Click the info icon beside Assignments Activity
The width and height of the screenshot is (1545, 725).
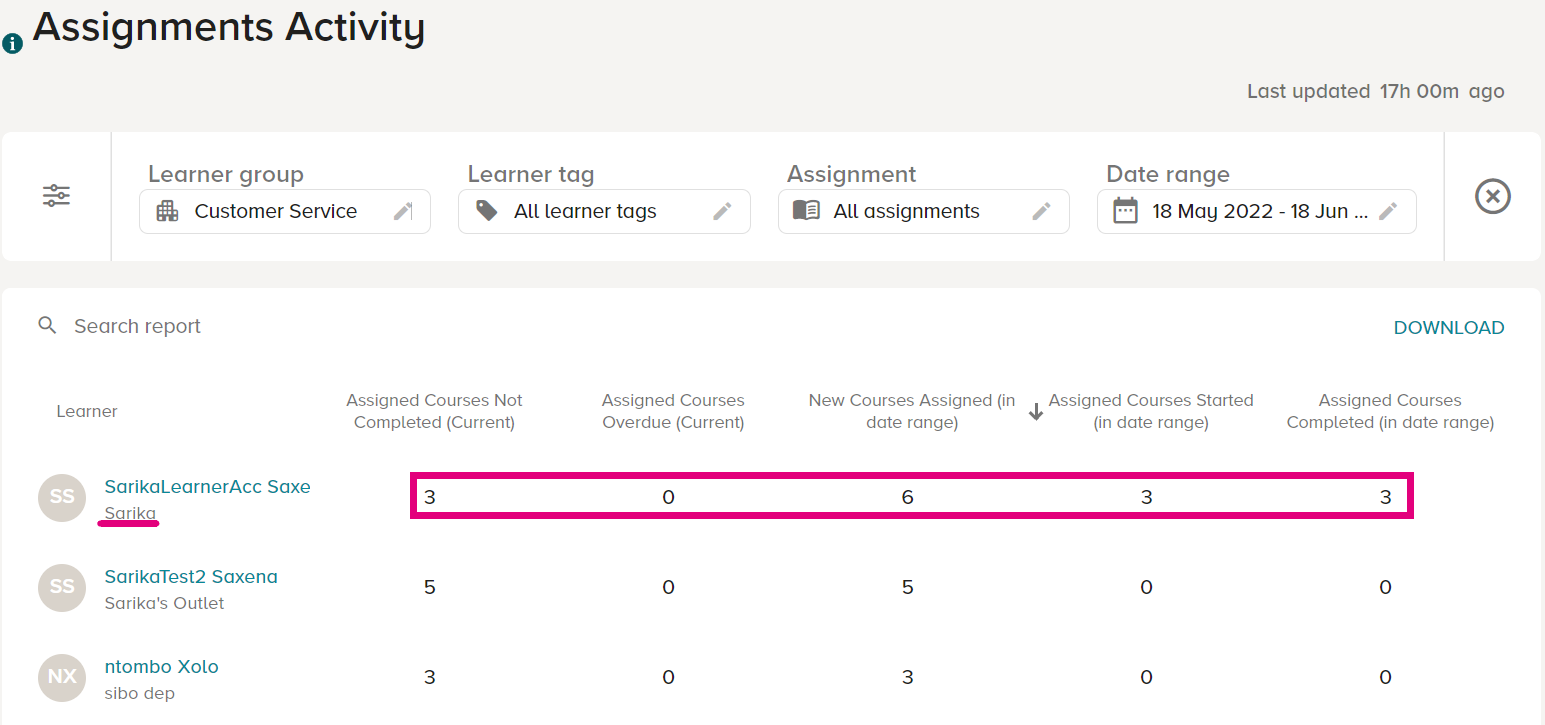pyautogui.click(x=12, y=44)
